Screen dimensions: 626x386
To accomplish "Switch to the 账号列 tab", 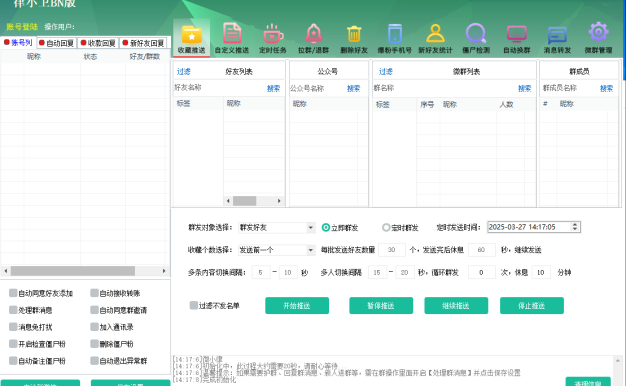I will 18,43.
